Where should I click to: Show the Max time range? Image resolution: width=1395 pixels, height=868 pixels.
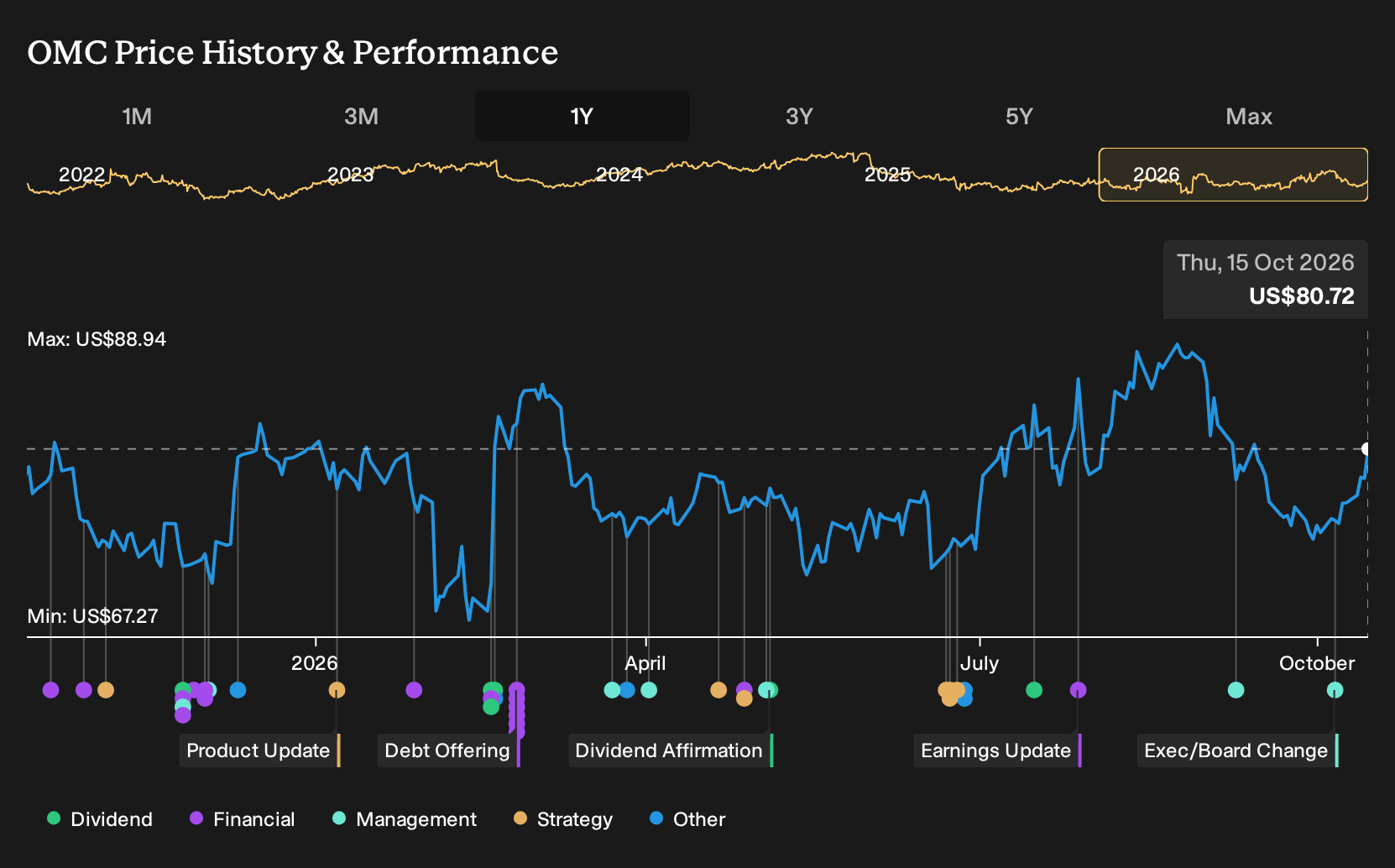(x=1249, y=116)
